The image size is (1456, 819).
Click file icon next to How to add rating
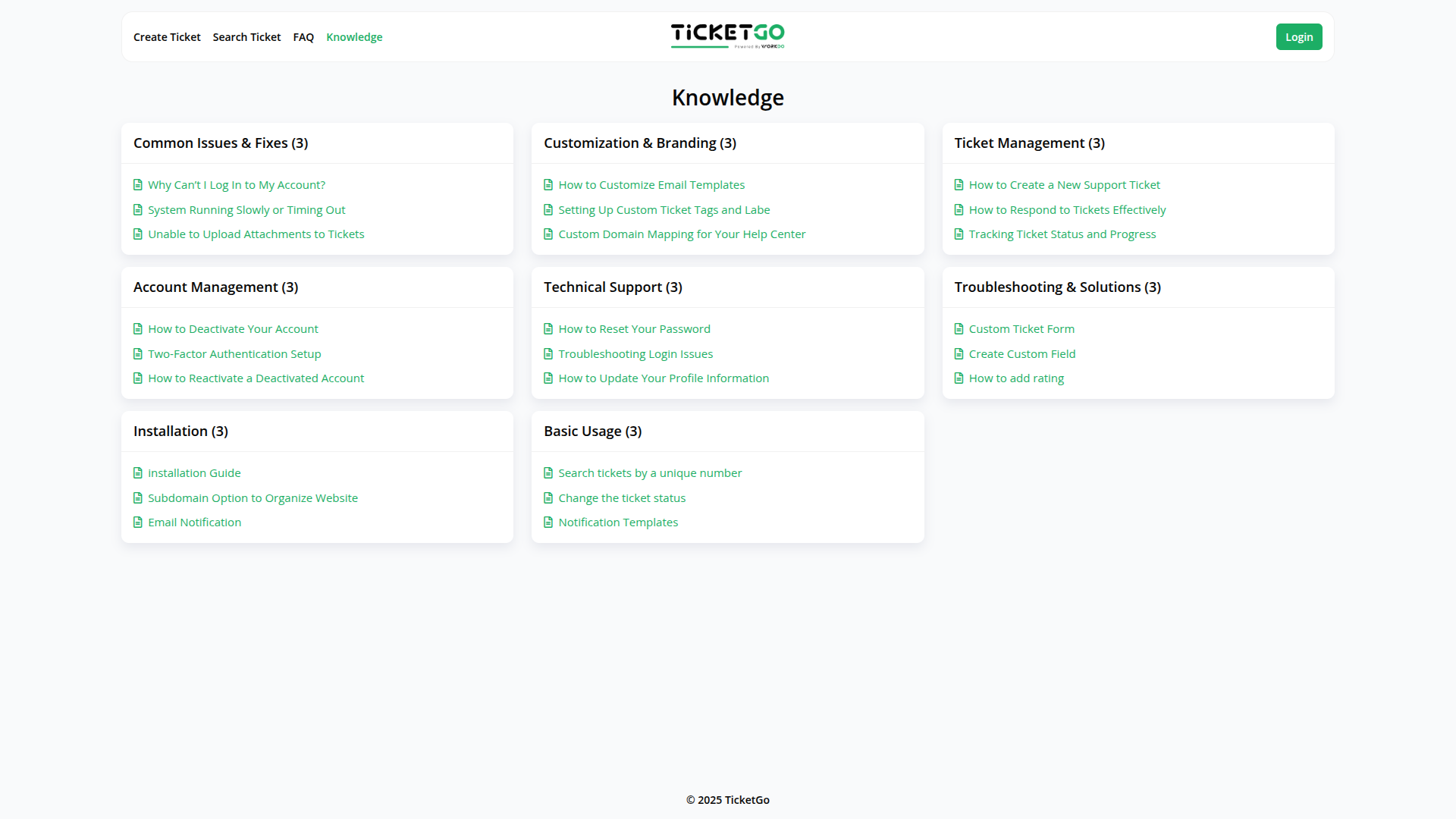[959, 378]
